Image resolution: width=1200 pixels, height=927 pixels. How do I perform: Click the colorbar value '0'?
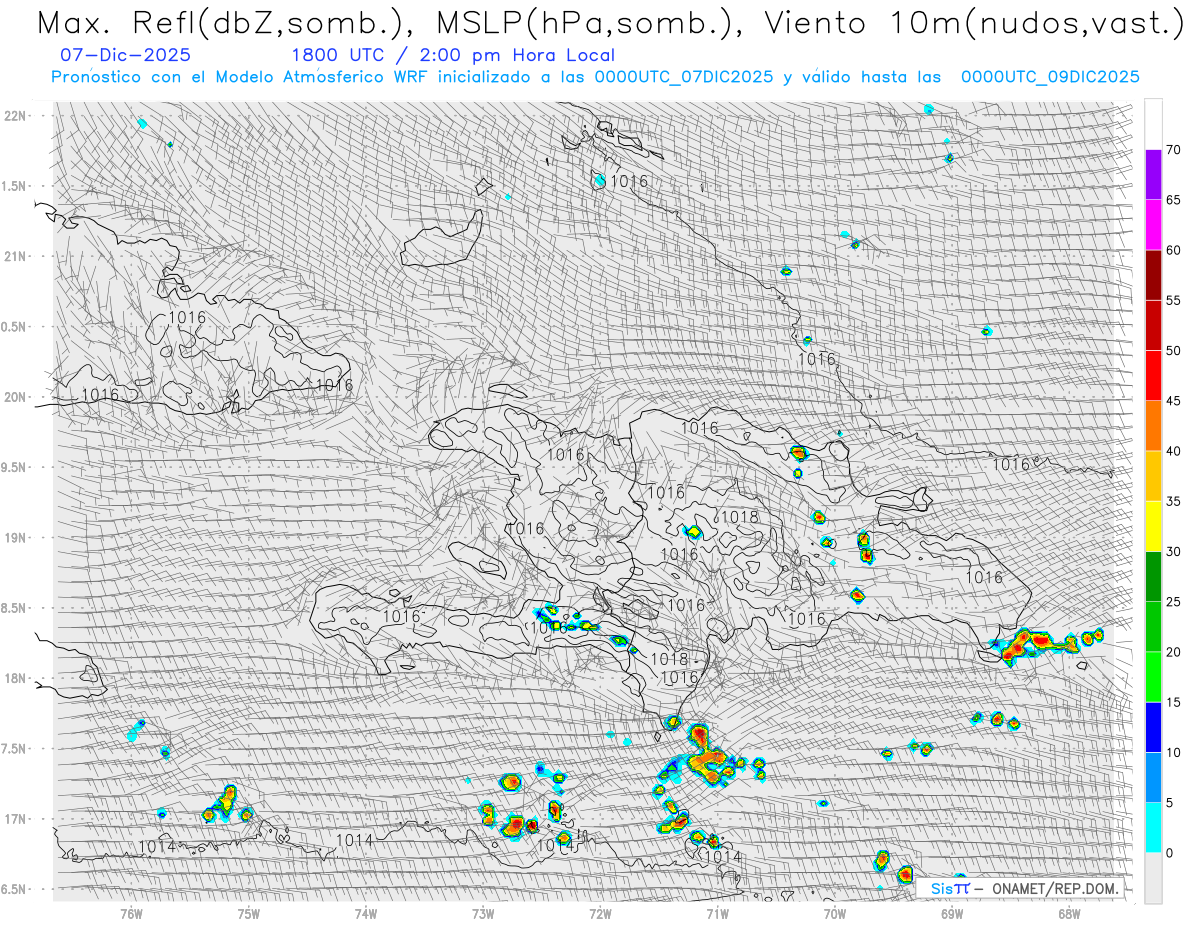(x=1170, y=852)
